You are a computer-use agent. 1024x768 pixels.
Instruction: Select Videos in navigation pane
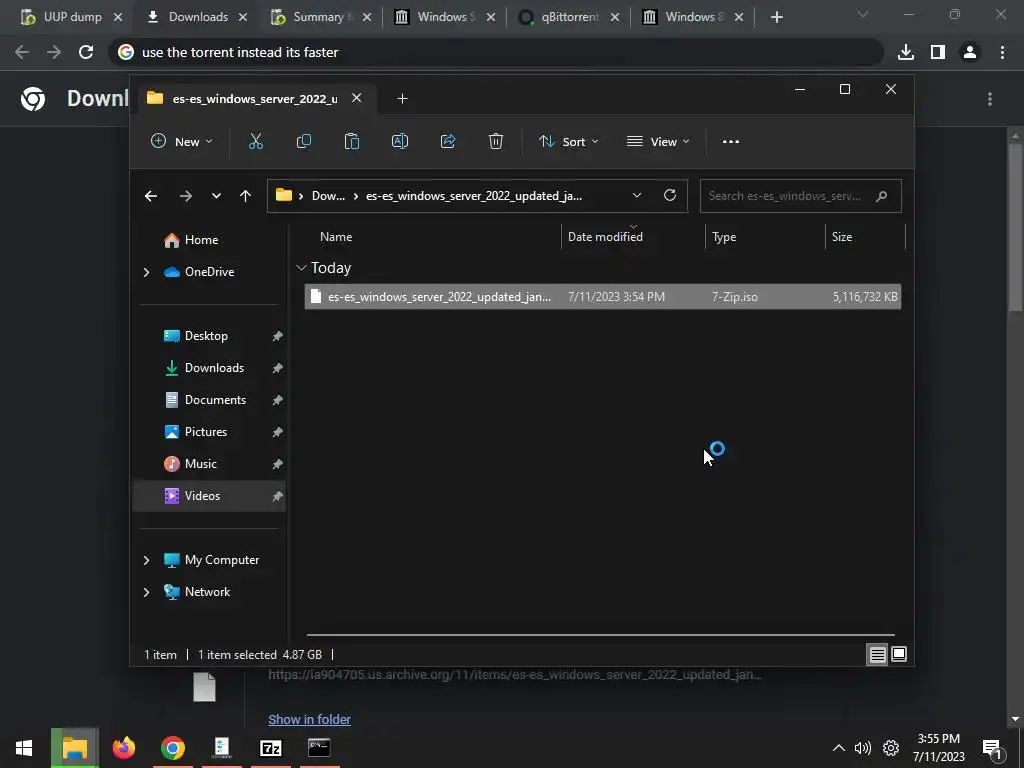[x=209, y=496]
